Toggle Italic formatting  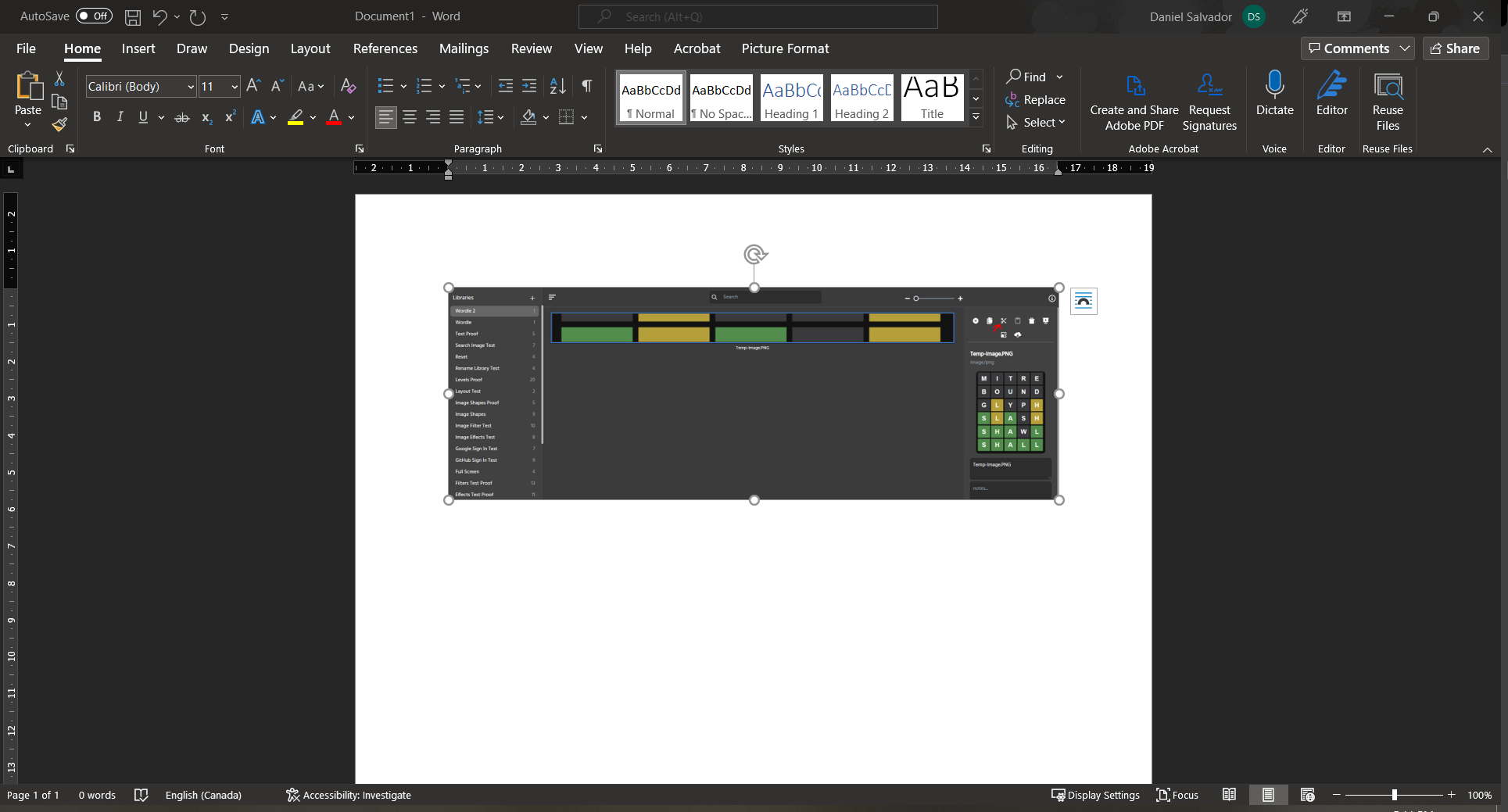(120, 117)
